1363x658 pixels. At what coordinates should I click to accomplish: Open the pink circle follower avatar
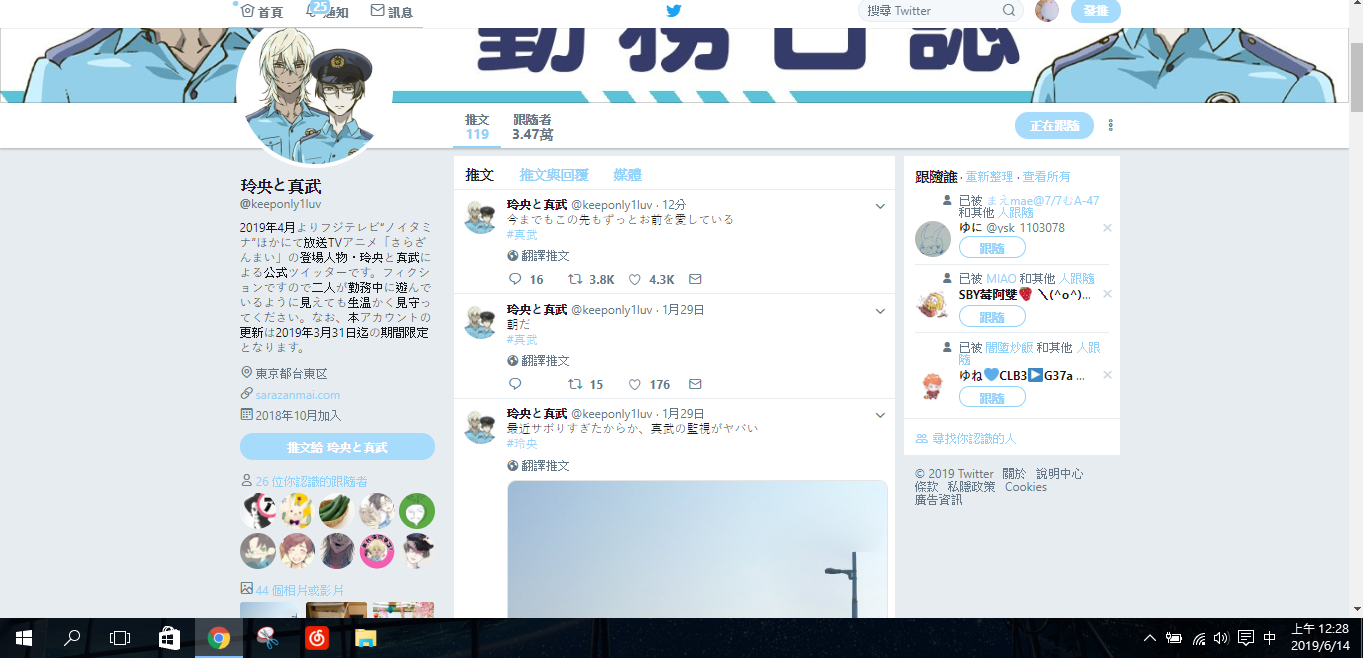(377, 551)
